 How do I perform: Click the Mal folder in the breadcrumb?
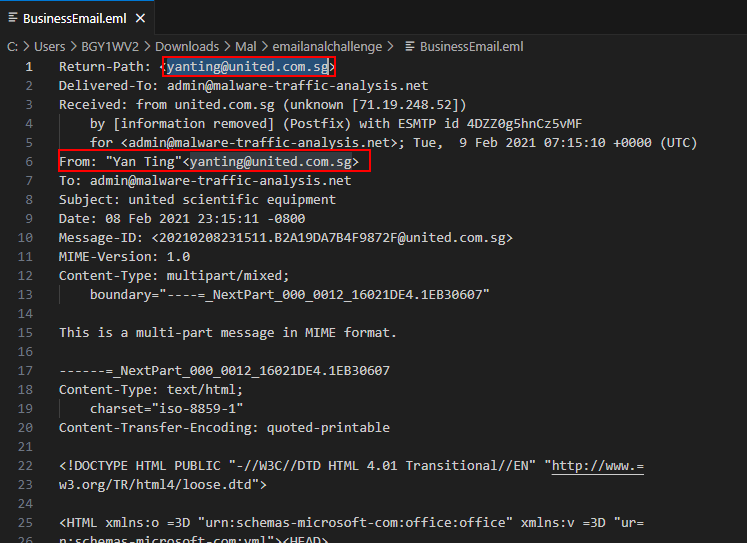click(245, 46)
